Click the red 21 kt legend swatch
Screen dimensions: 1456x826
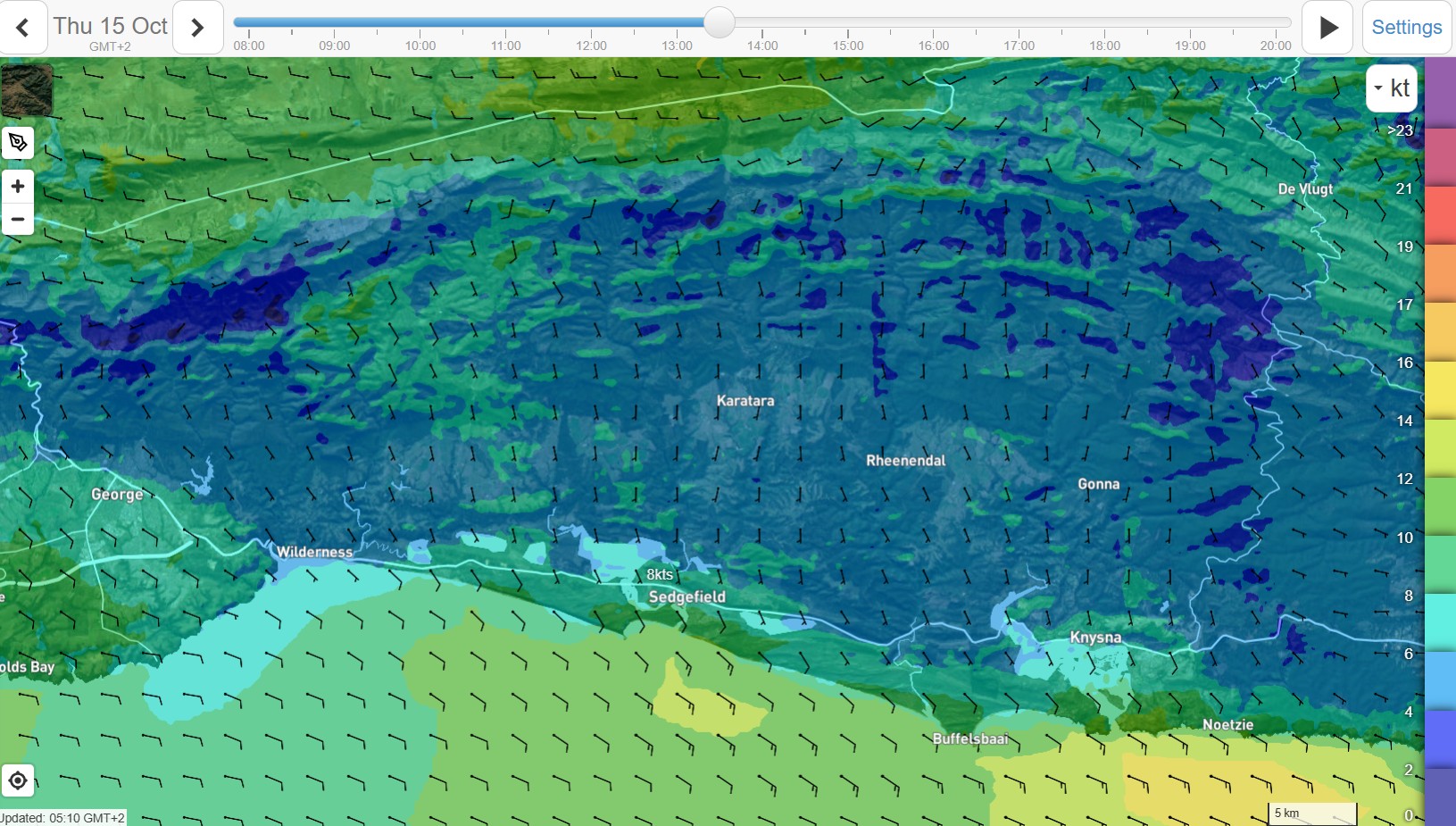pos(1440,215)
